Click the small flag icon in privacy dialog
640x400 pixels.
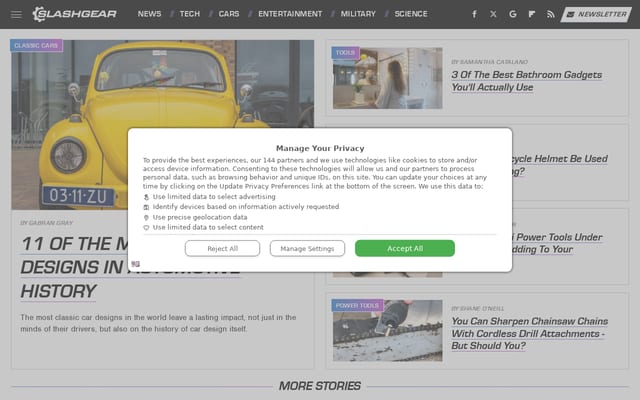[136, 264]
